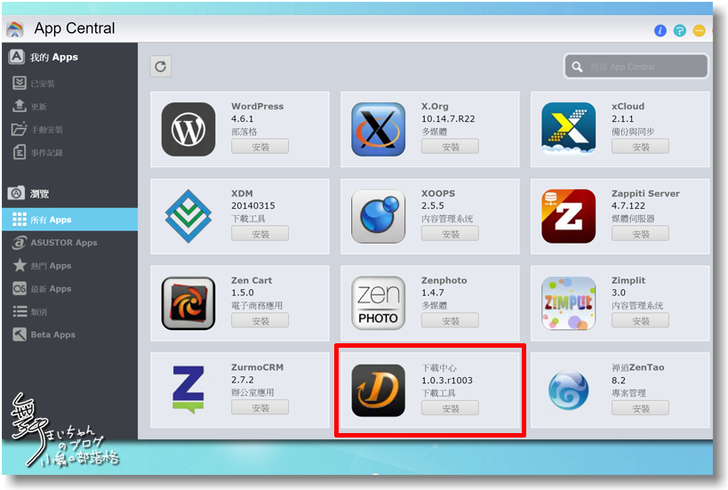
Task: Click the WordPress app title
Action: point(257,106)
